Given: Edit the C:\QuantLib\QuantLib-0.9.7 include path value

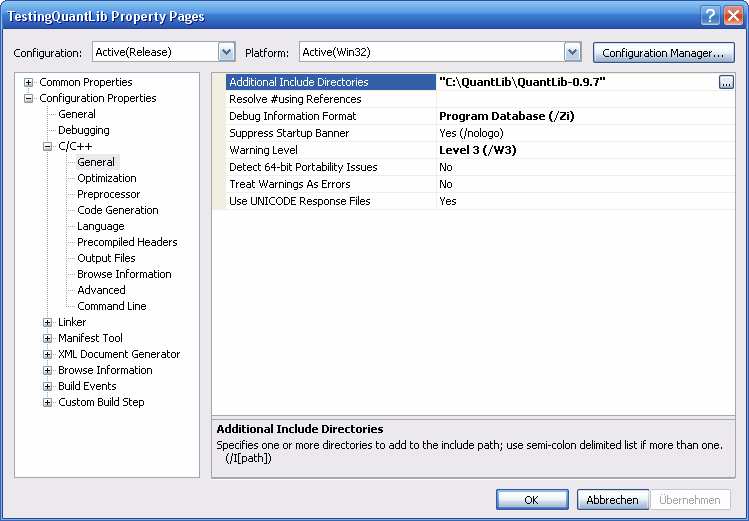Looking at the screenshot, I should point(577,82).
